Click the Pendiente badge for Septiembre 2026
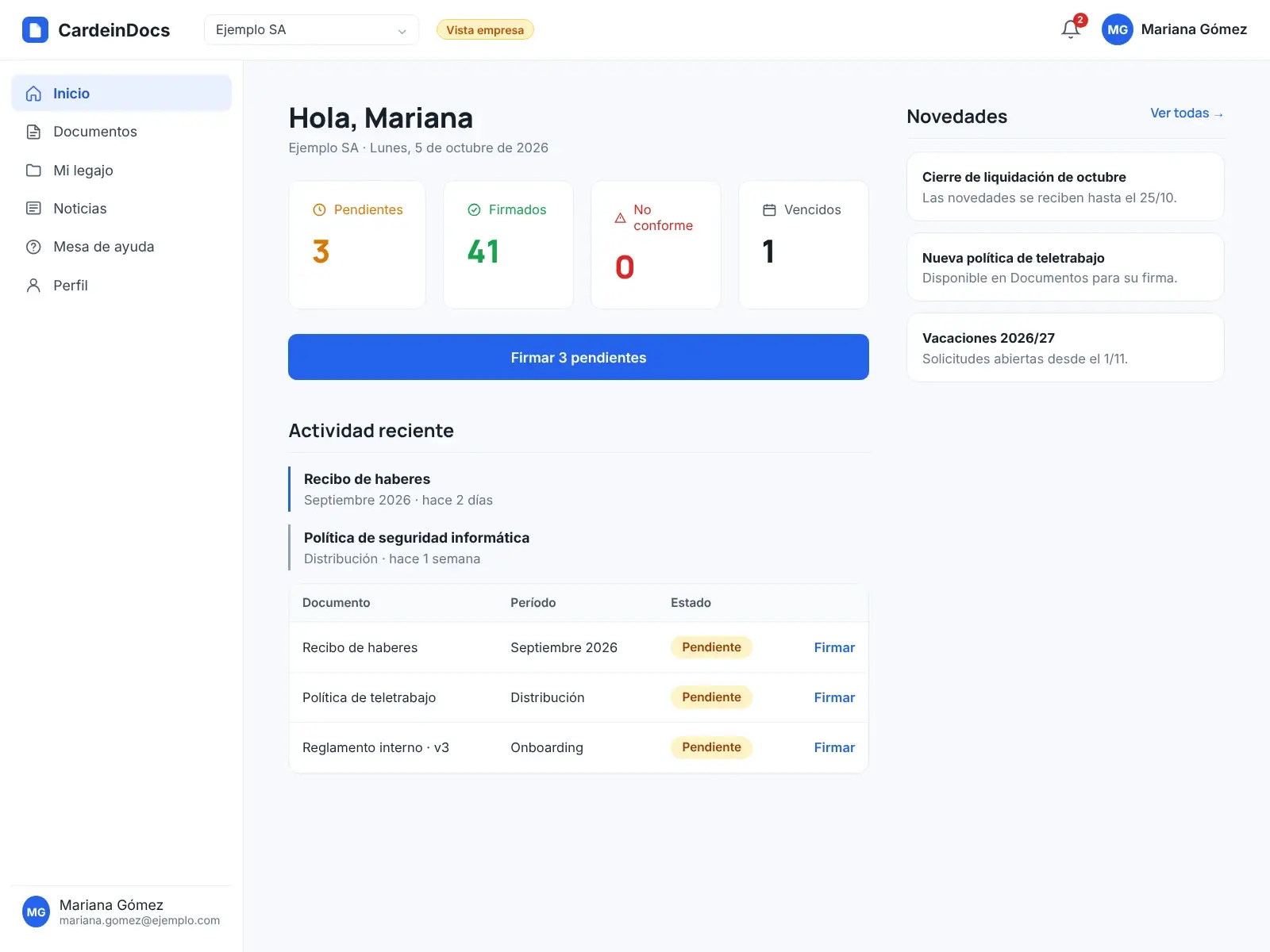Viewport: 1270px width, 952px height. tap(711, 647)
